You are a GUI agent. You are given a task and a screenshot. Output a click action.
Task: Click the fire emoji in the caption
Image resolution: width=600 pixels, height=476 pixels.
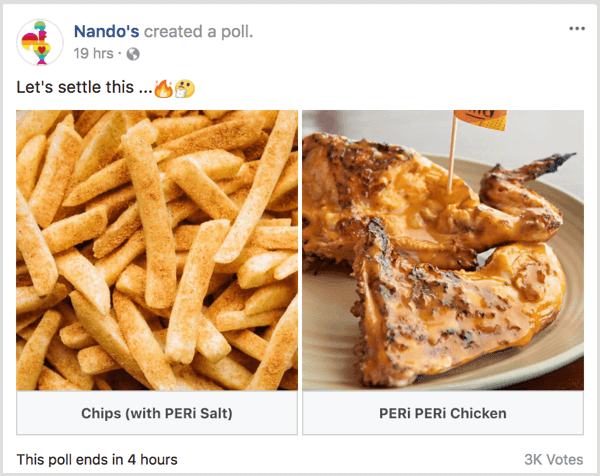(x=163, y=88)
